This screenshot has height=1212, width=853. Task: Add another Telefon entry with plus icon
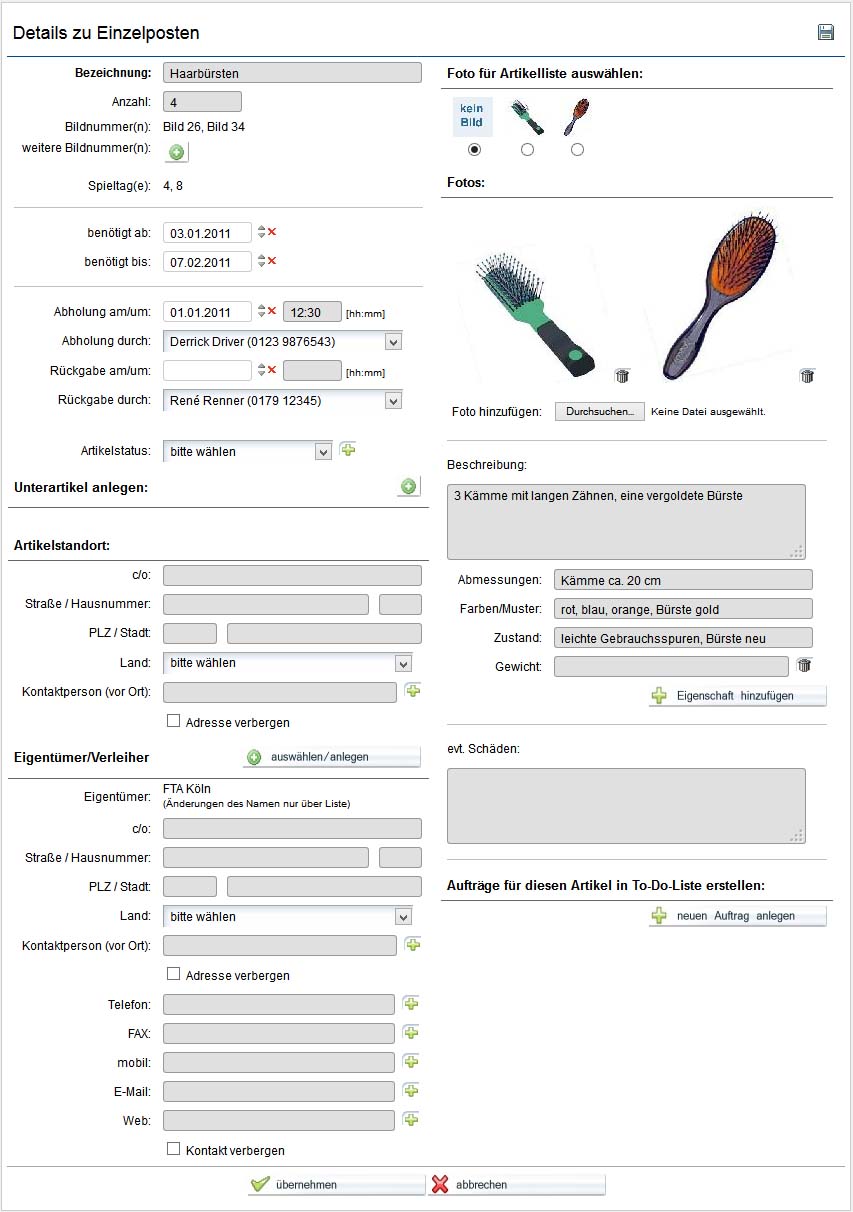click(x=411, y=1003)
